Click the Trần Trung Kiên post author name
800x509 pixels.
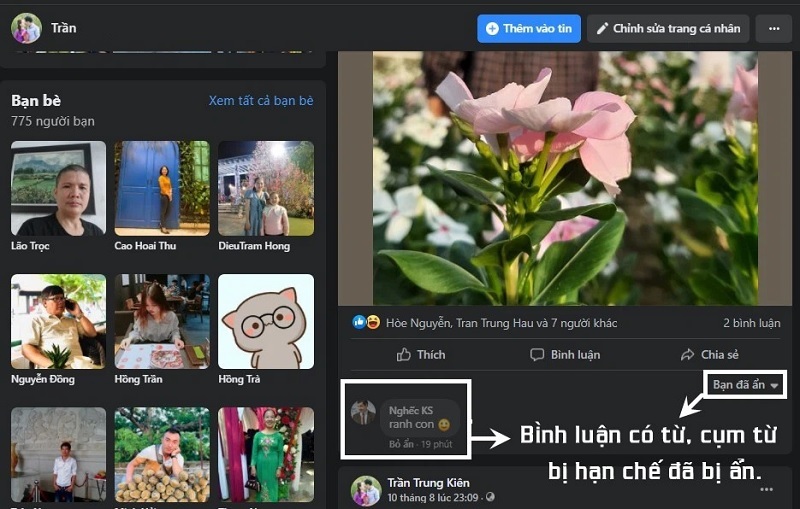pos(428,482)
